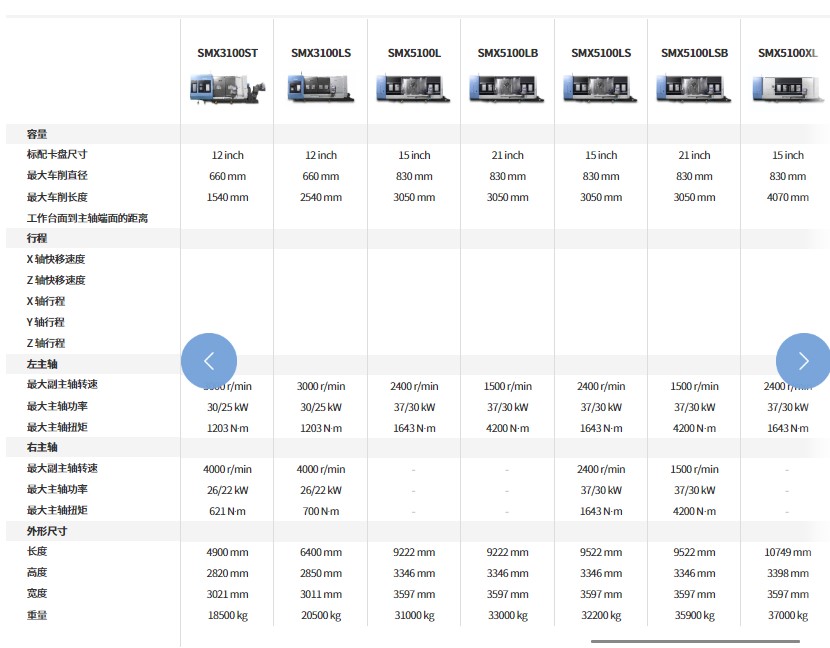
Task: Click the 右主轴 section header
Action: click(42, 447)
